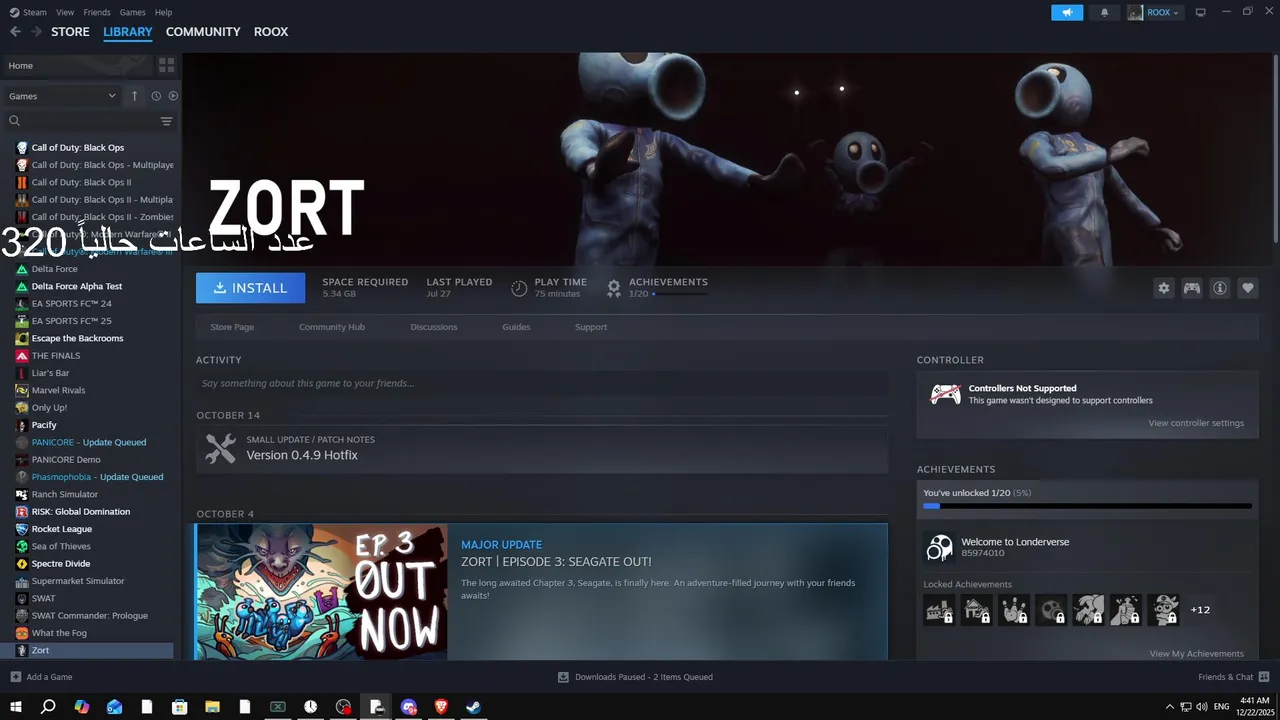This screenshot has width=1280, height=720.
Task: Open Brave browser in taskbar
Action: 441,707
